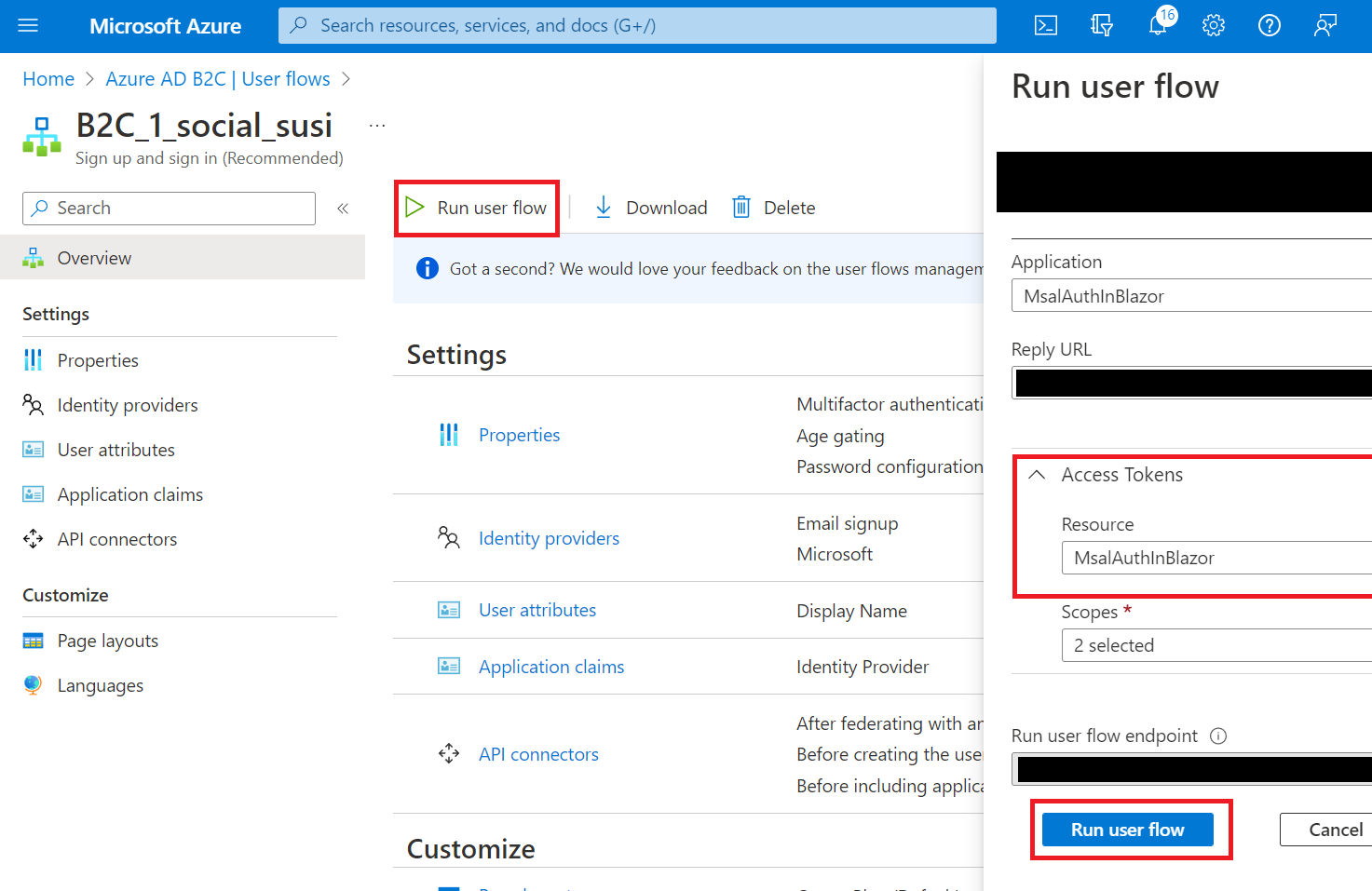
Task: Click the Overview icon in sidebar
Action: point(34,258)
